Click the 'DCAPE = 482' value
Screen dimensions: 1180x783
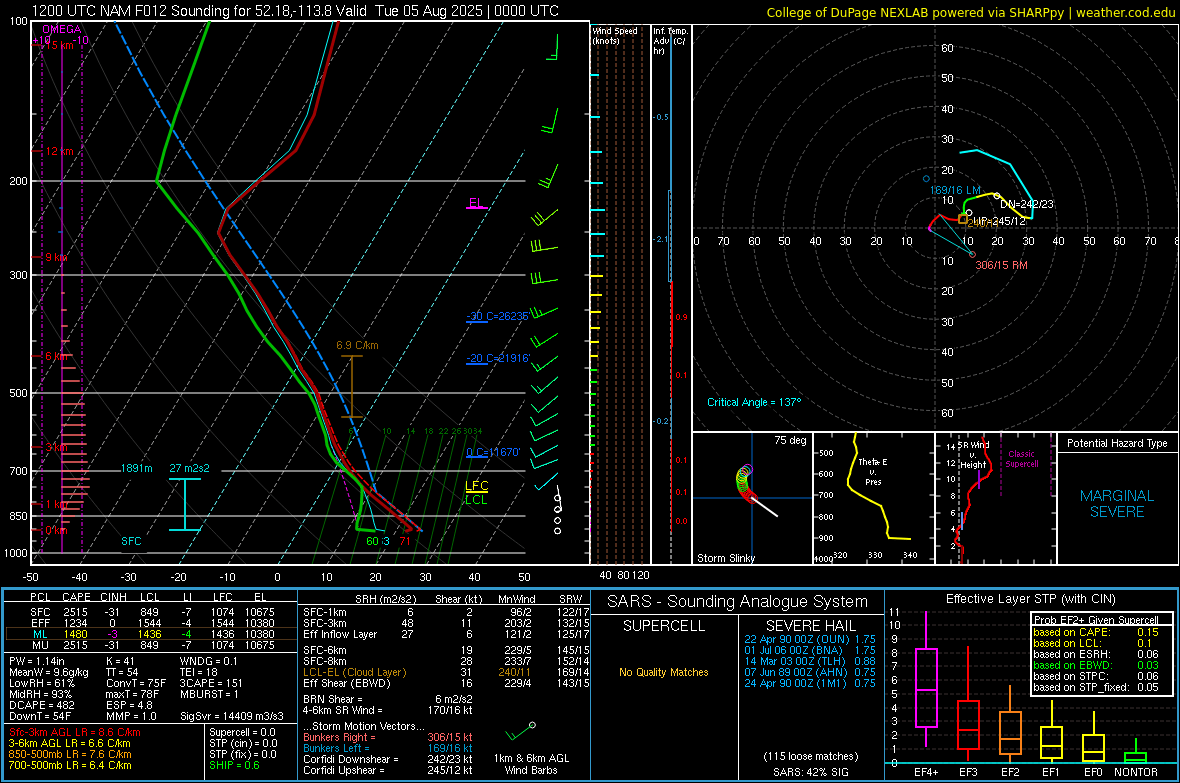tap(41, 705)
